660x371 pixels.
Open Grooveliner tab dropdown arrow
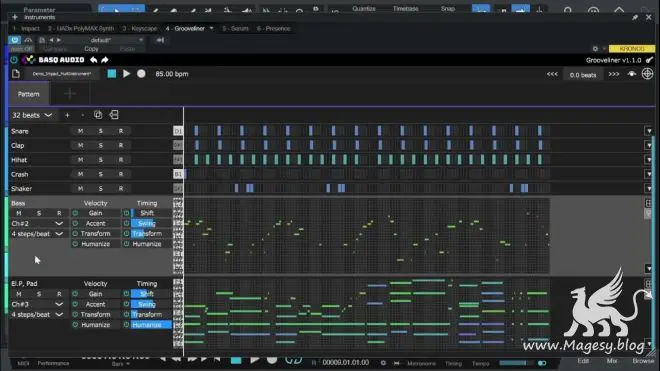click(211, 29)
